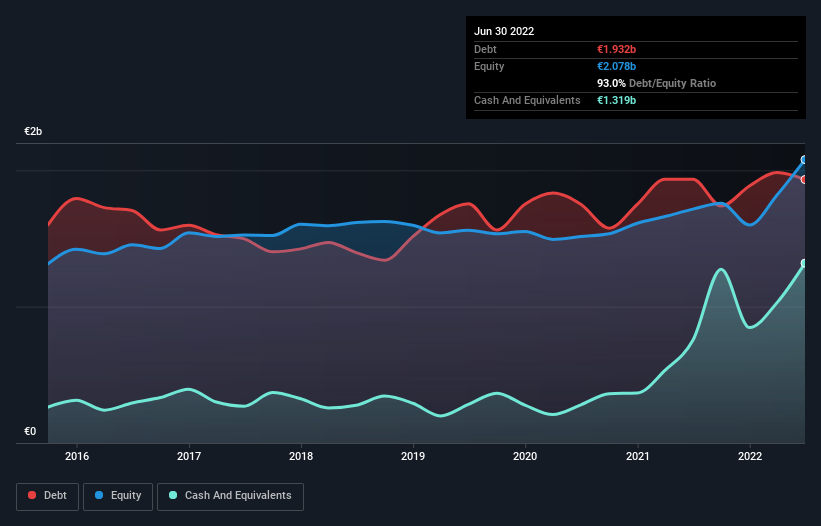Select the 2017 x-axis label

tap(189, 457)
